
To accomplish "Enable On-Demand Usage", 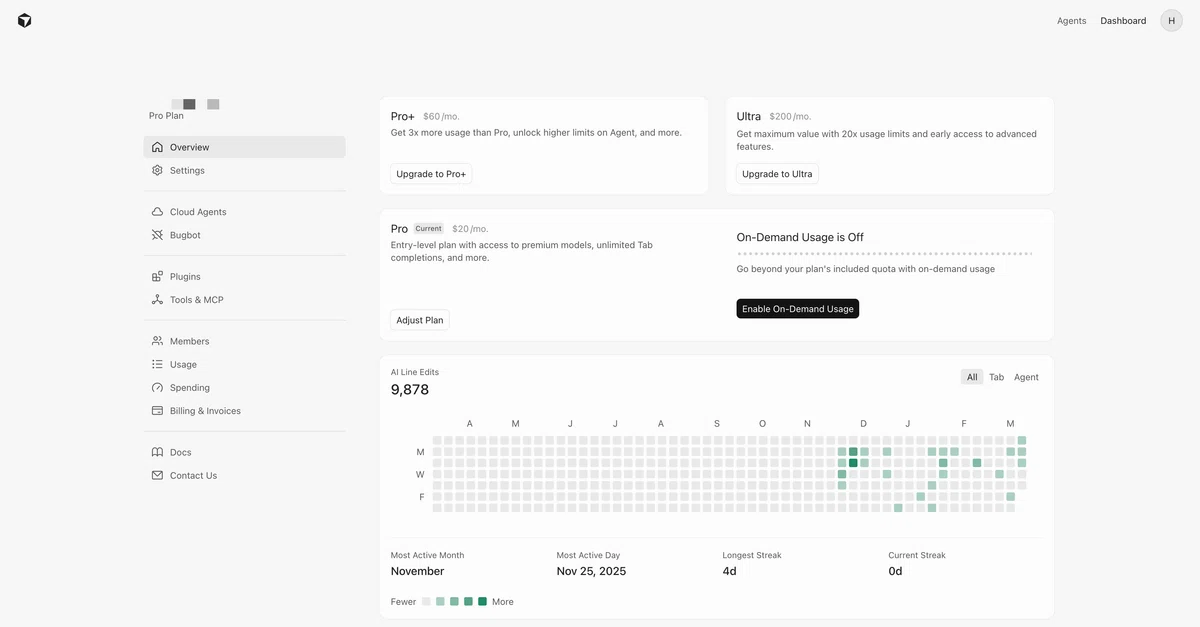I will pos(798,309).
